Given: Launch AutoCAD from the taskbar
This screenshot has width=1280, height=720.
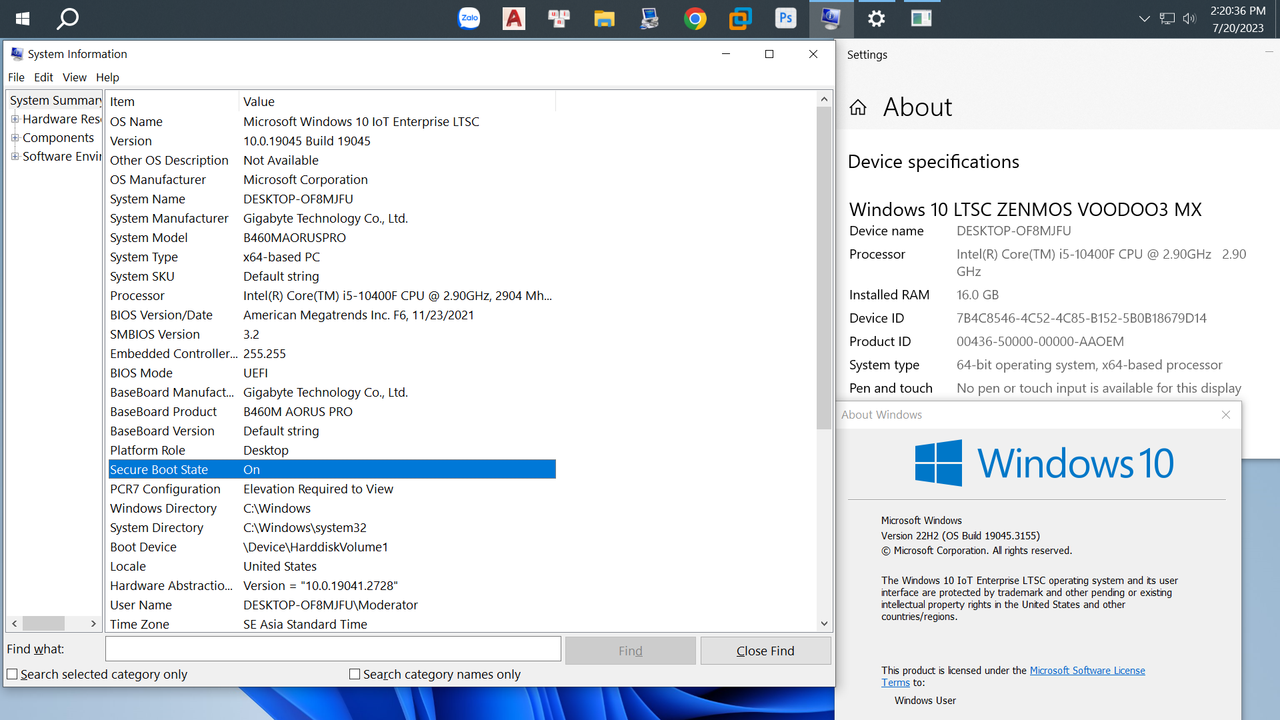Looking at the screenshot, I should tap(513, 18).
